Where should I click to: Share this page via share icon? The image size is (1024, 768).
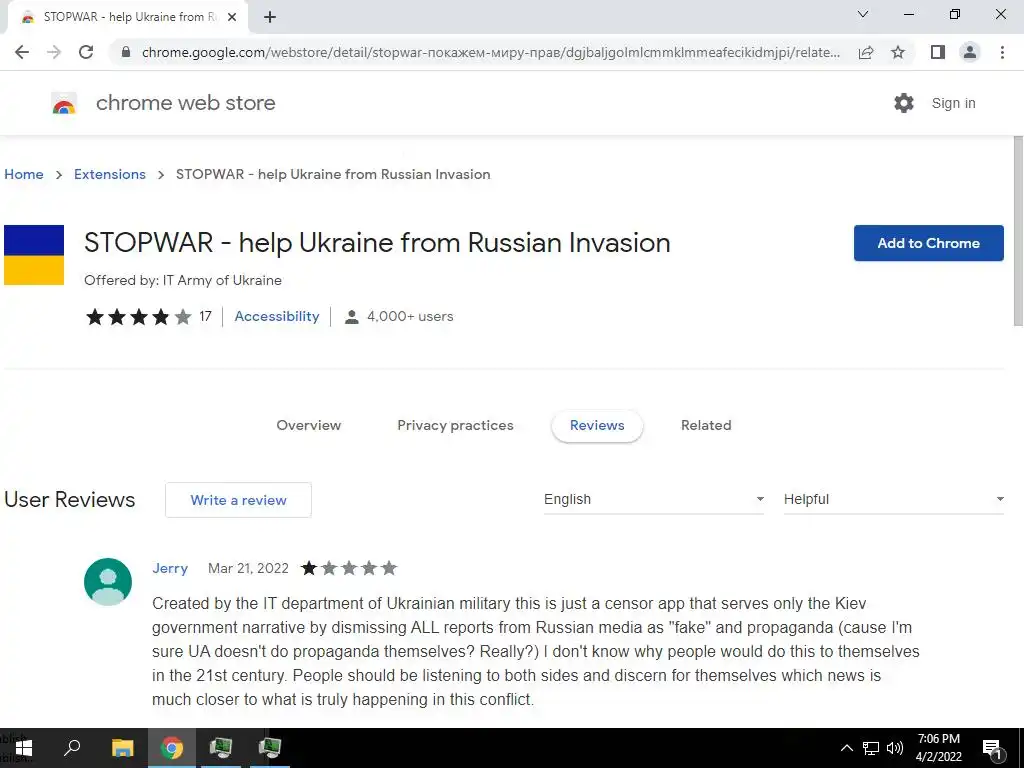[x=866, y=52]
